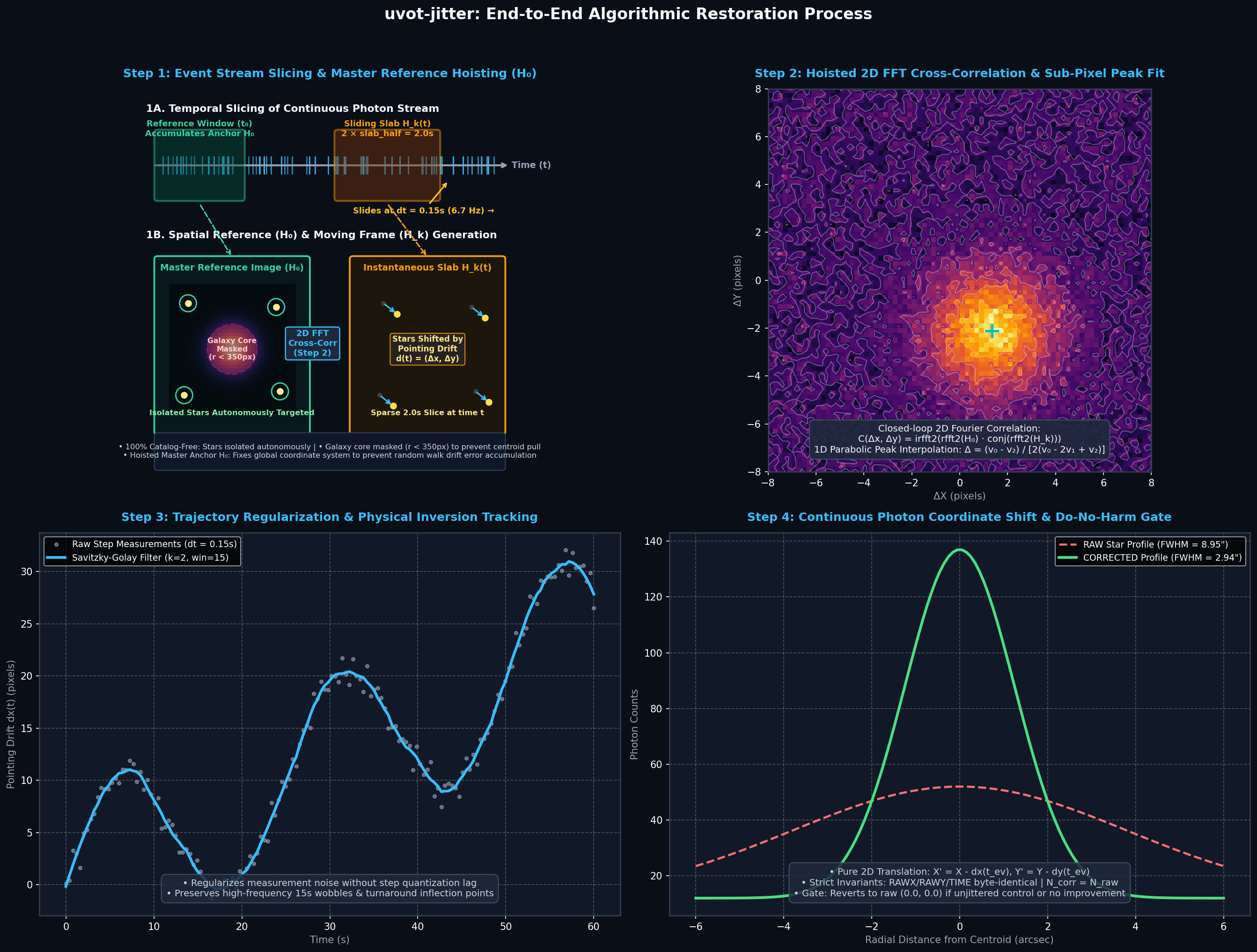1257x952 pixels.
Task: Click 'Instantaneous Slab H_k(t)' panel title
Action: (427, 268)
